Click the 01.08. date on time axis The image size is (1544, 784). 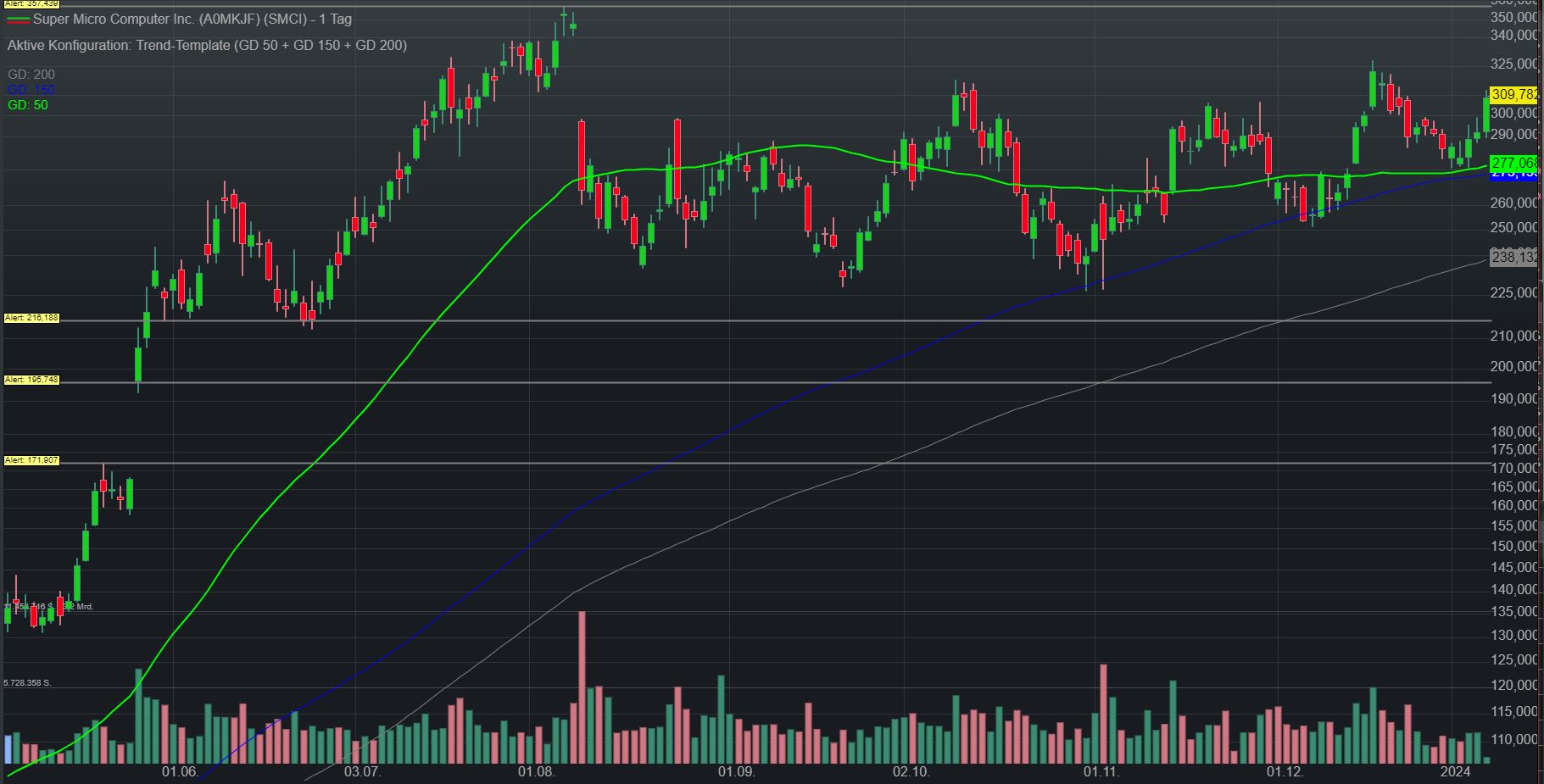[x=536, y=771]
